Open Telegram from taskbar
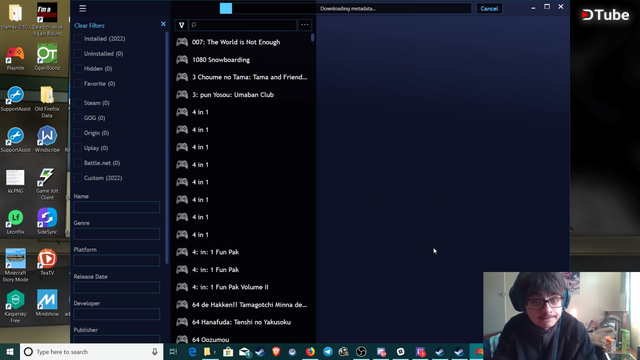Image resolution: width=640 pixels, height=360 pixels. (328, 352)
